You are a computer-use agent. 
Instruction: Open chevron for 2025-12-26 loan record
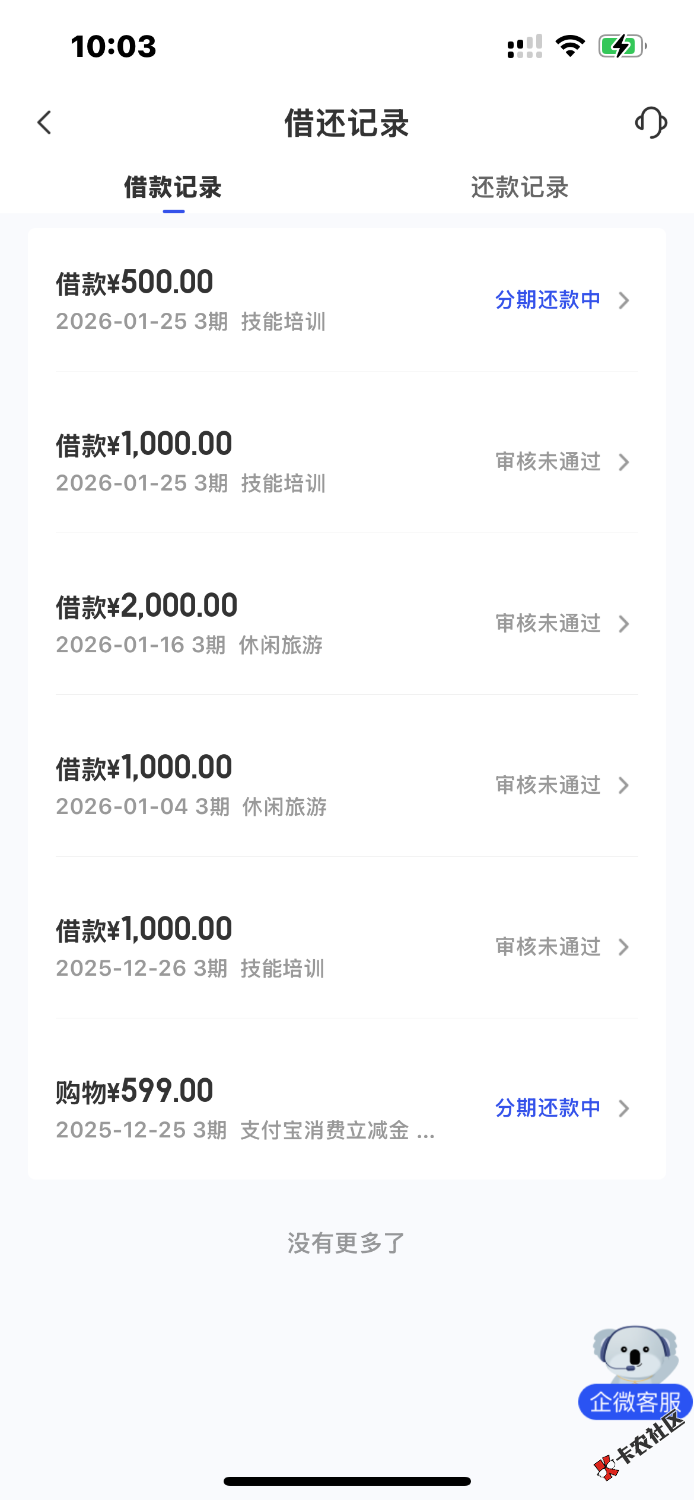[x=624, y=947]
